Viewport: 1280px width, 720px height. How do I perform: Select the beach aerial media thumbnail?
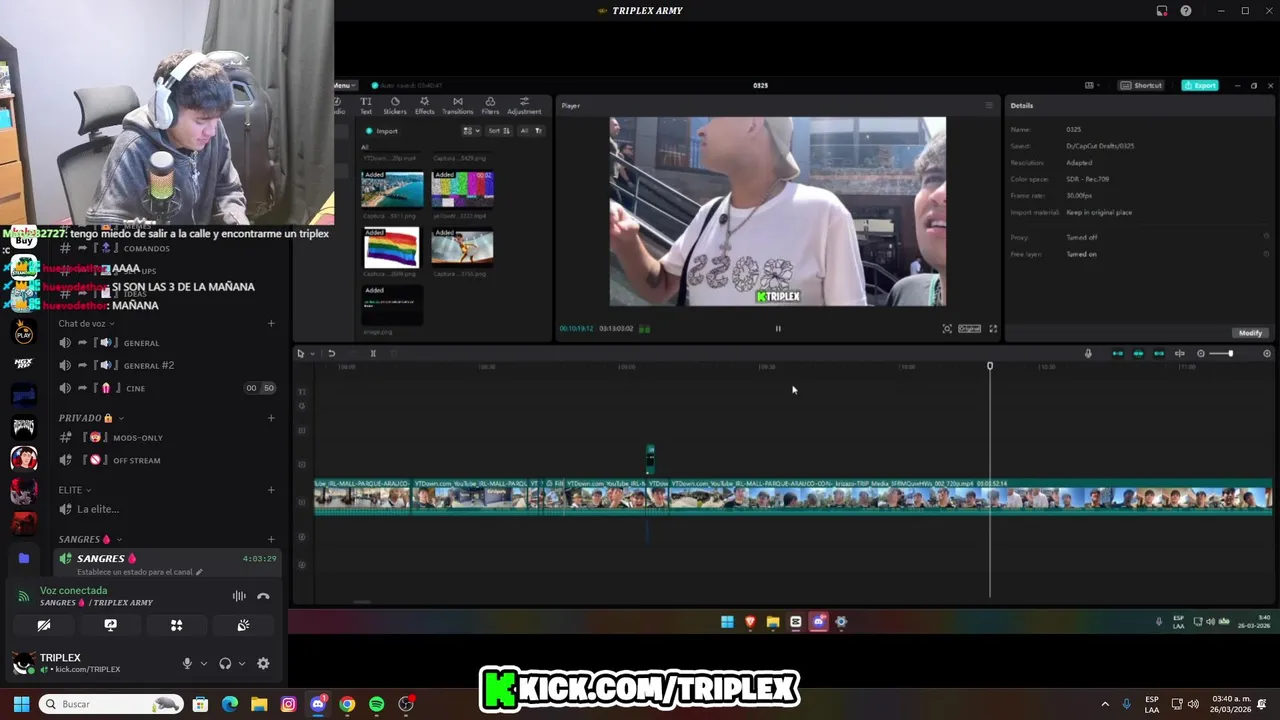coord(392,189)
